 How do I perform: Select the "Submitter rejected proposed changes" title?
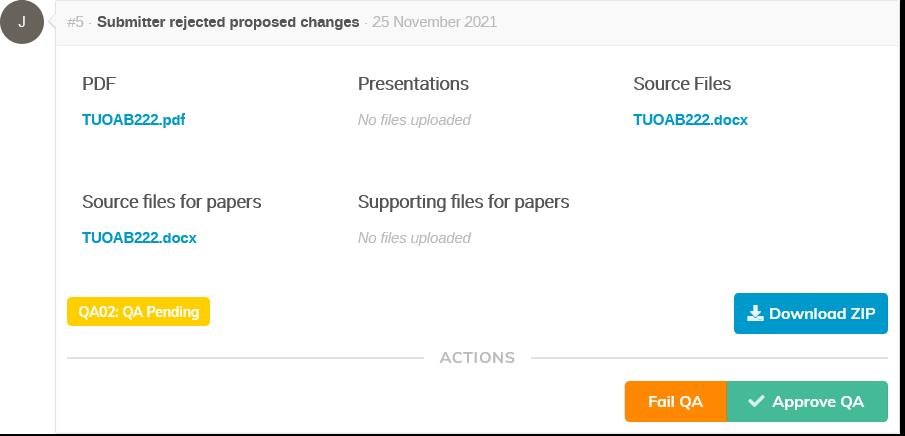tap(228, 22)
